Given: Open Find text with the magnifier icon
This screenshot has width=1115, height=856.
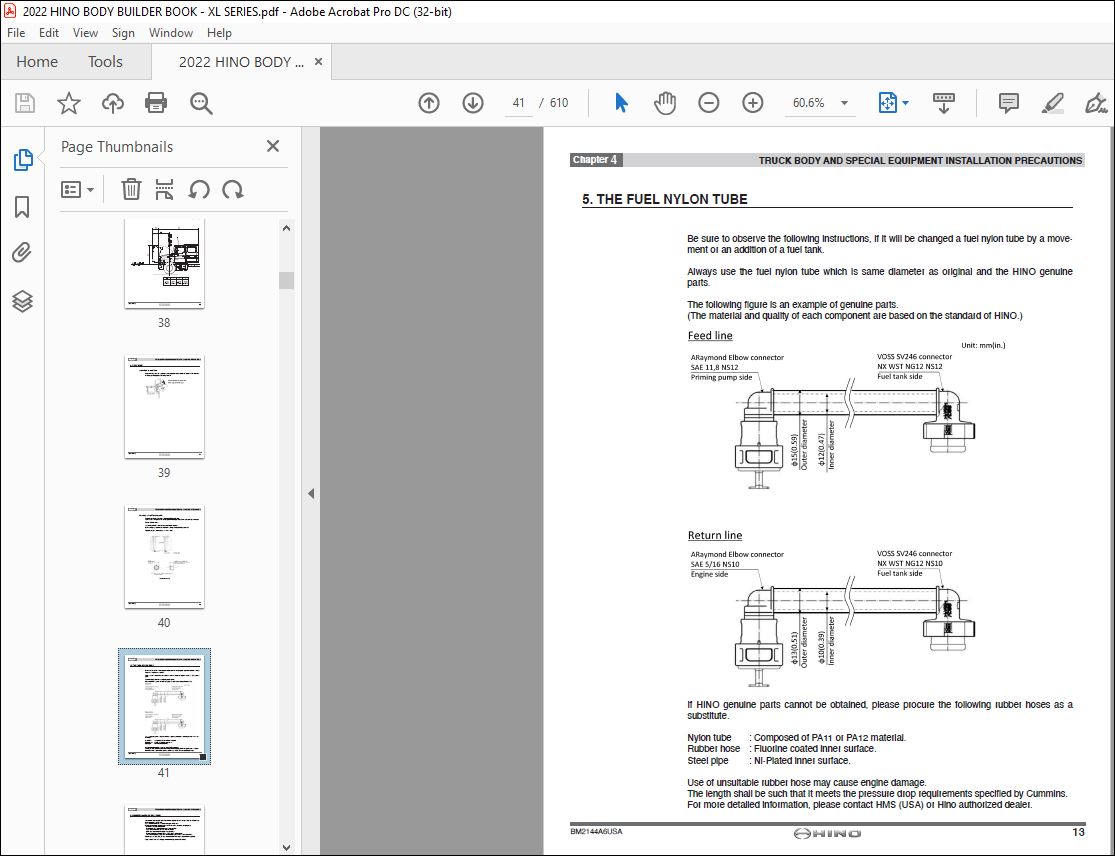Looking at the screenshot, I should click(x=201, y=103).
